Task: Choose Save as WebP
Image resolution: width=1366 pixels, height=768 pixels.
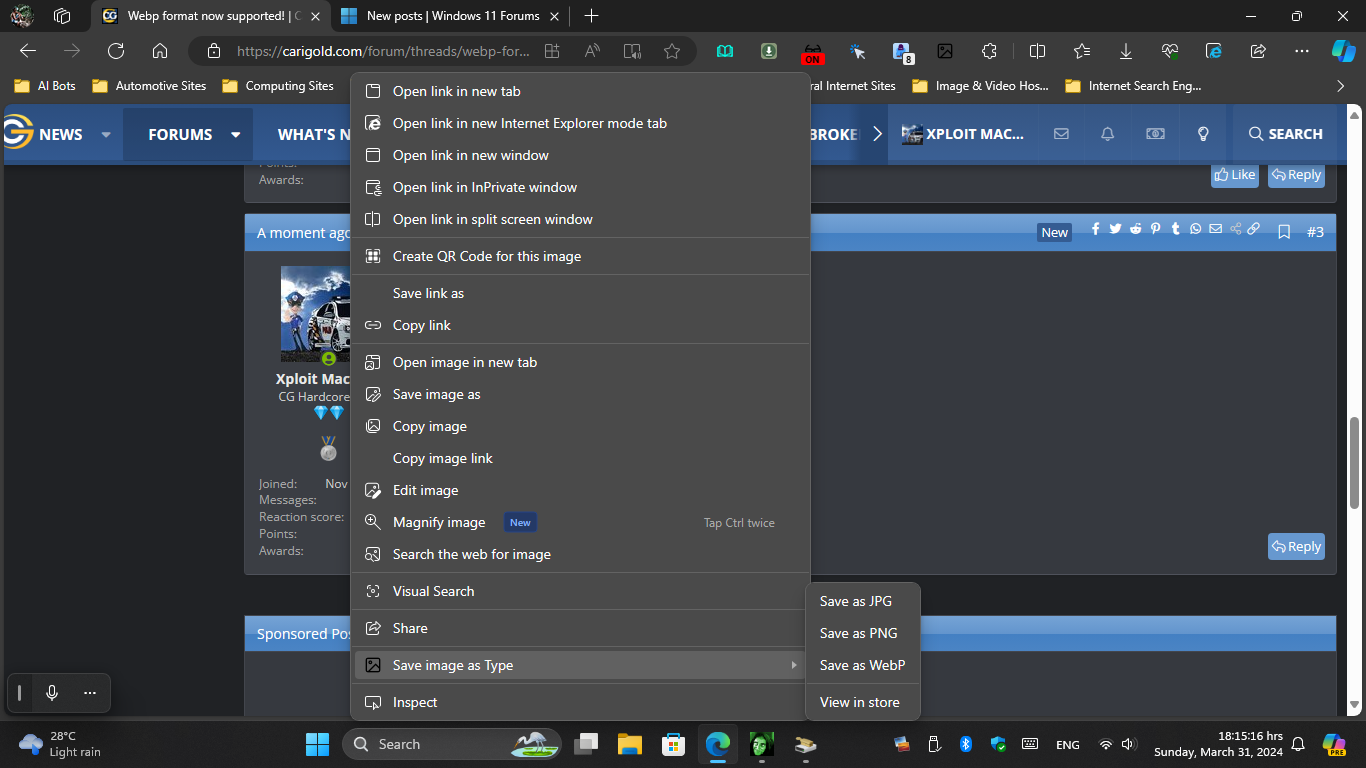Action: pyautogui.click(x=863, y=665)
